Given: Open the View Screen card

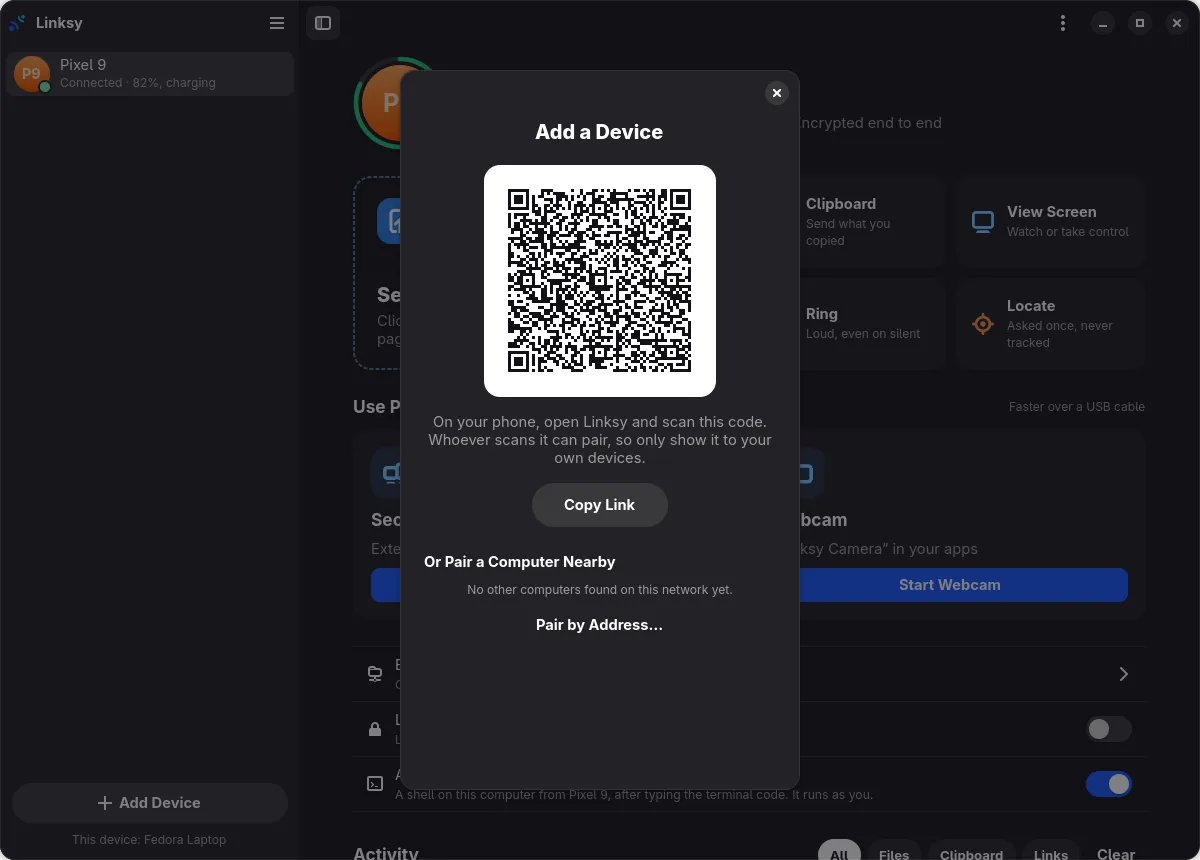Looking at the screenshot, I should [x=1050, y=221].
